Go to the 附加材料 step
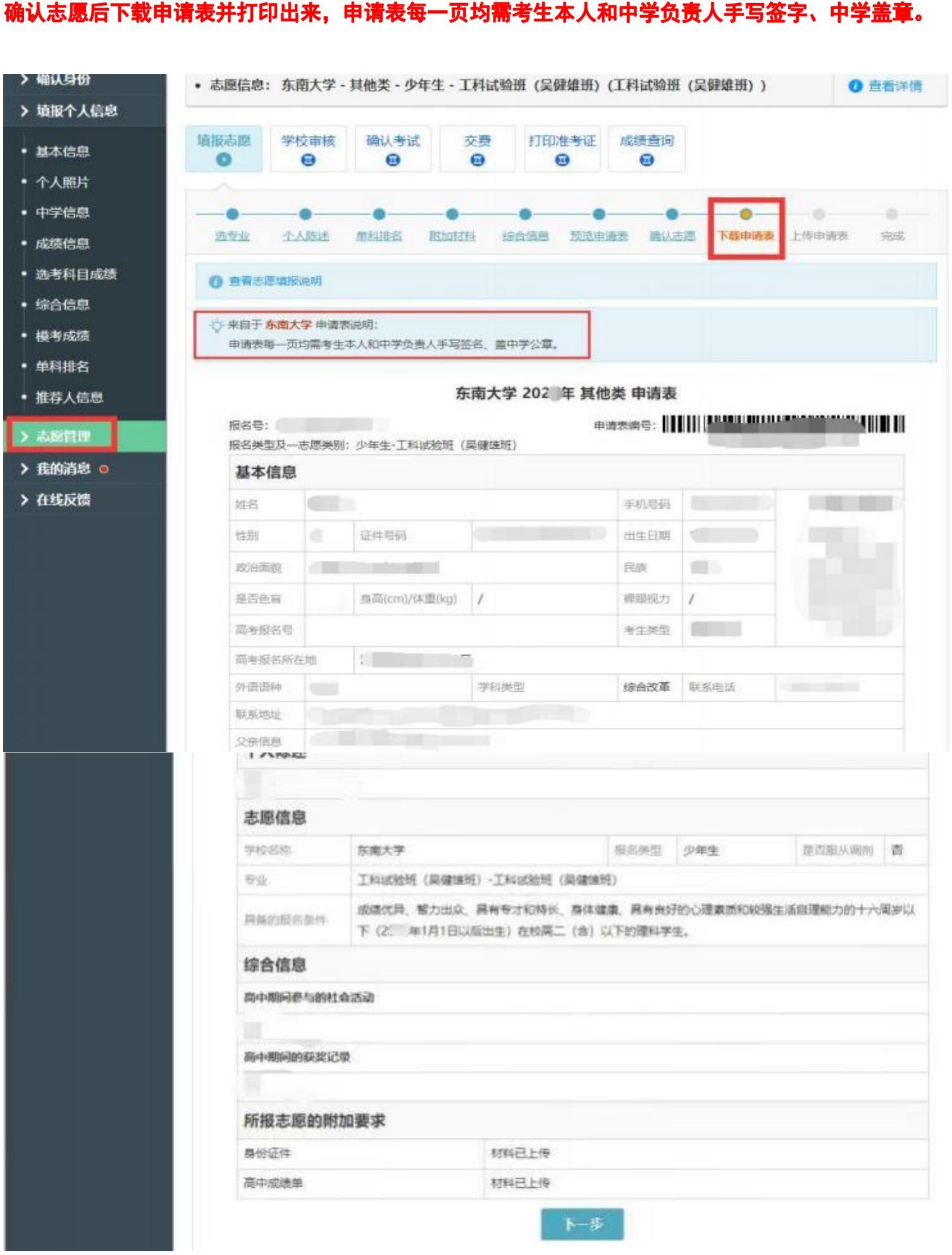This screenshot has width=952, height=1255. (452, 237)
